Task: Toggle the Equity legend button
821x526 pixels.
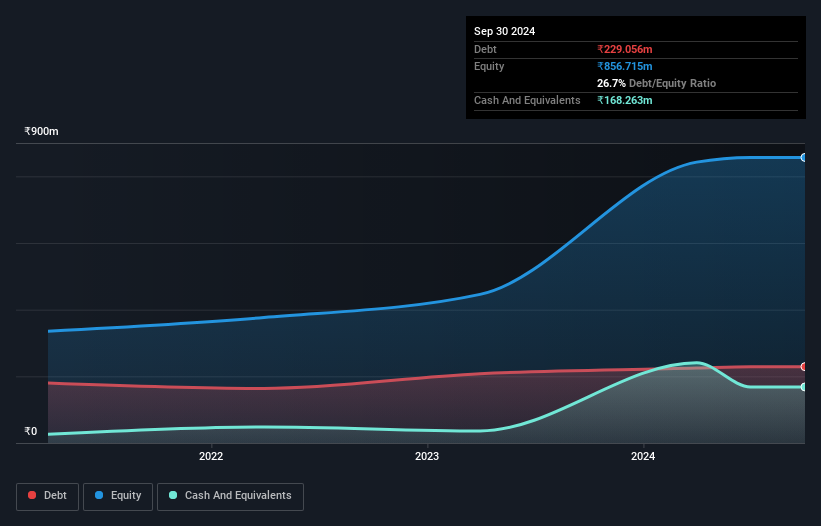Action: pyautogui.click(x=118, y=496)
